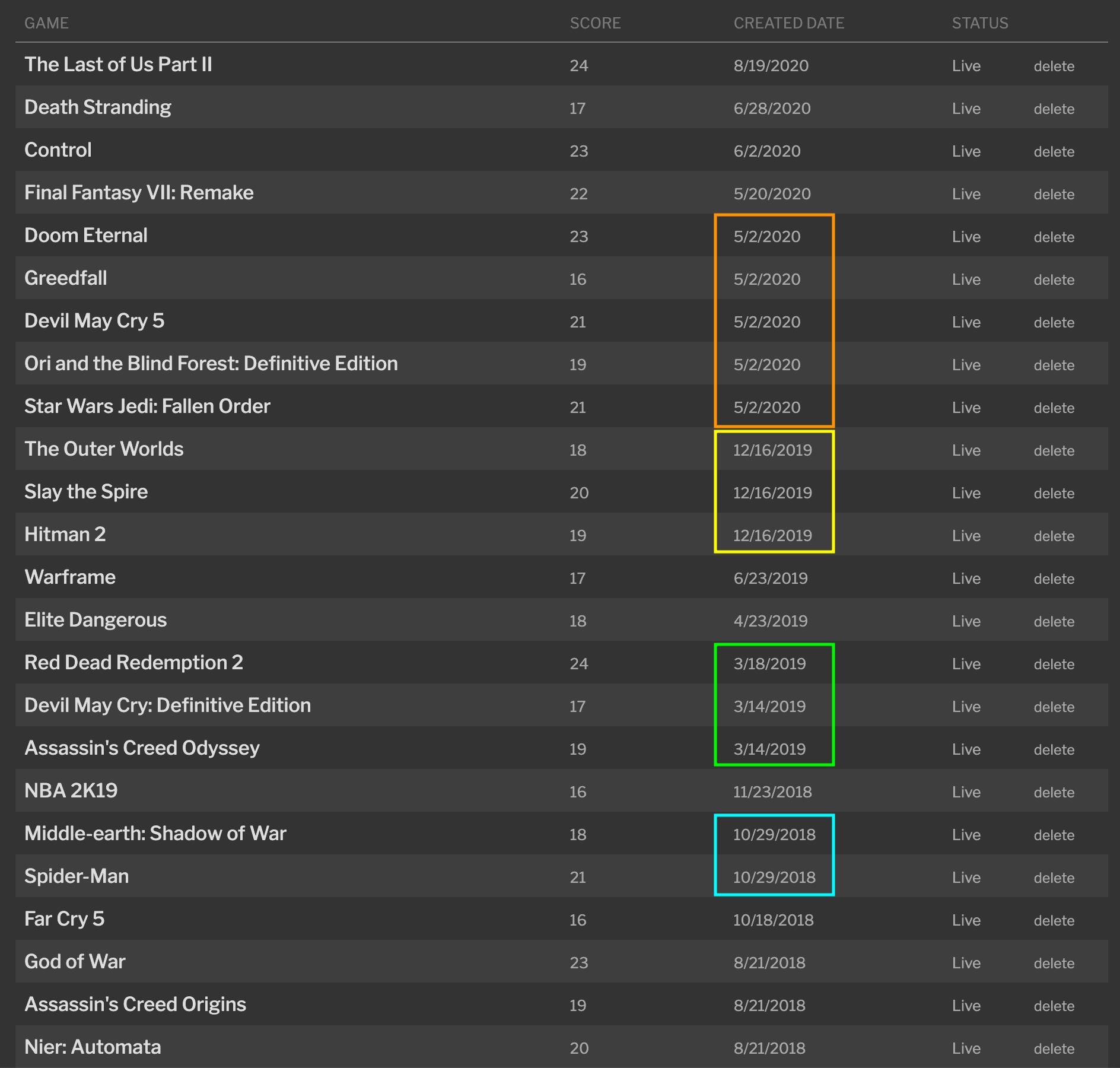The width and height of the screenshot is (1120, 1068).
Task: Open the Hitman 2 entry
Action: (65, 535)
